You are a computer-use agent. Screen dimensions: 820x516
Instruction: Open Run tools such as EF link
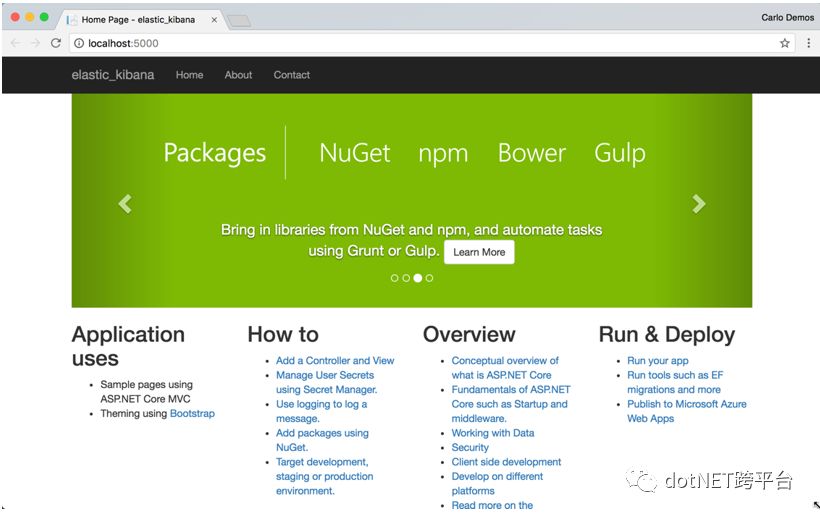(x=675, y=382)
